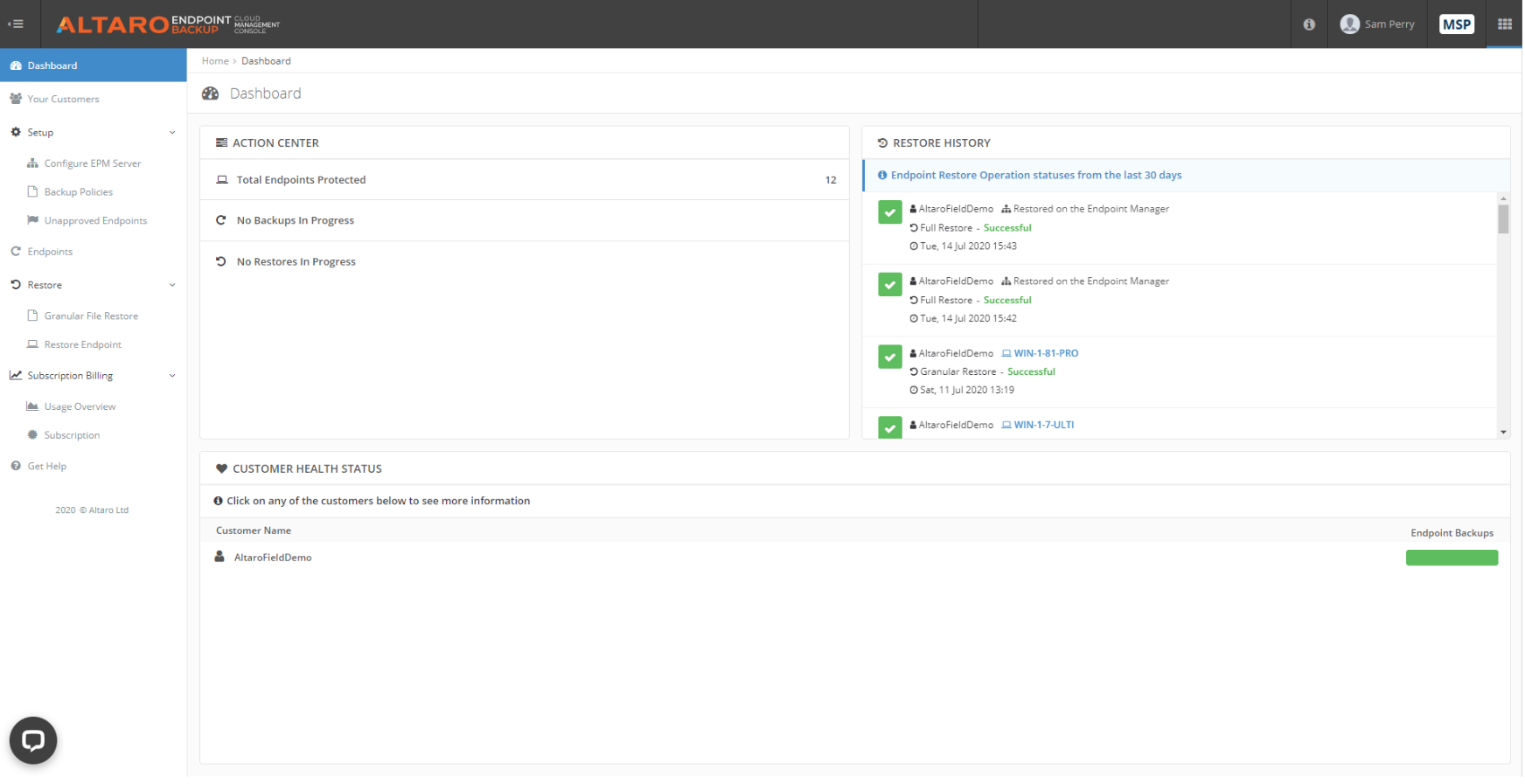The width and height of the screenshot is (1525, 784).
Task: Click the Total Endpoints Protected laptop icon
Action: (x=222, y=180)
